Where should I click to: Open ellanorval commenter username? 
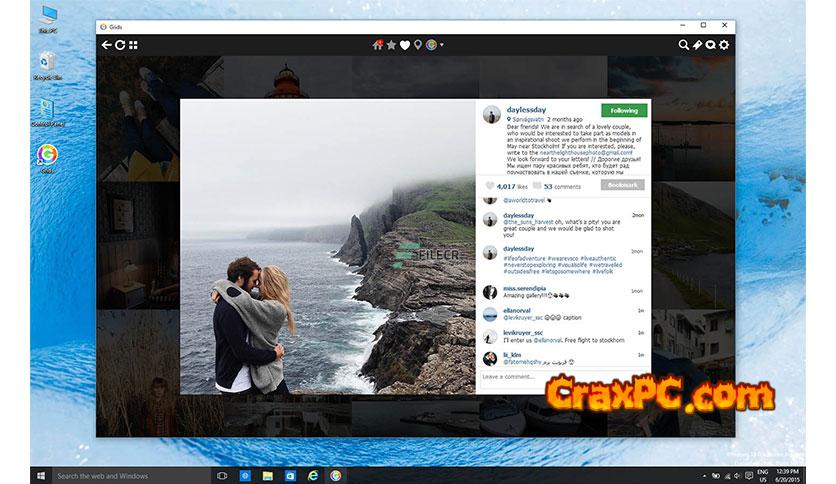pos(517,310)
